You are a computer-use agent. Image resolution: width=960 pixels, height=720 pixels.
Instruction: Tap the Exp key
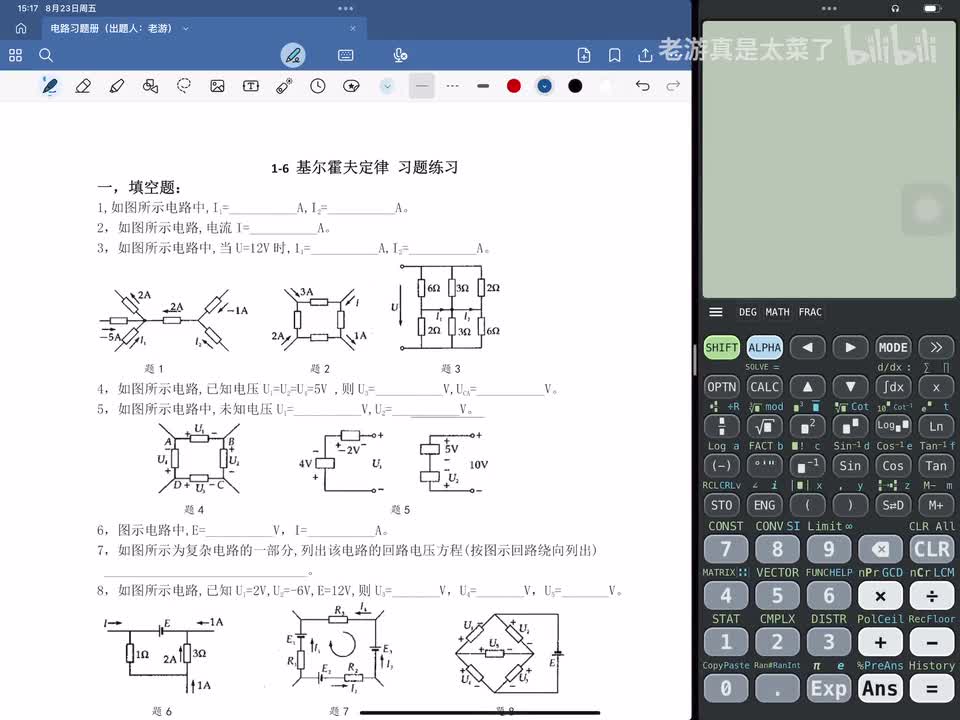tap(829, 689)
